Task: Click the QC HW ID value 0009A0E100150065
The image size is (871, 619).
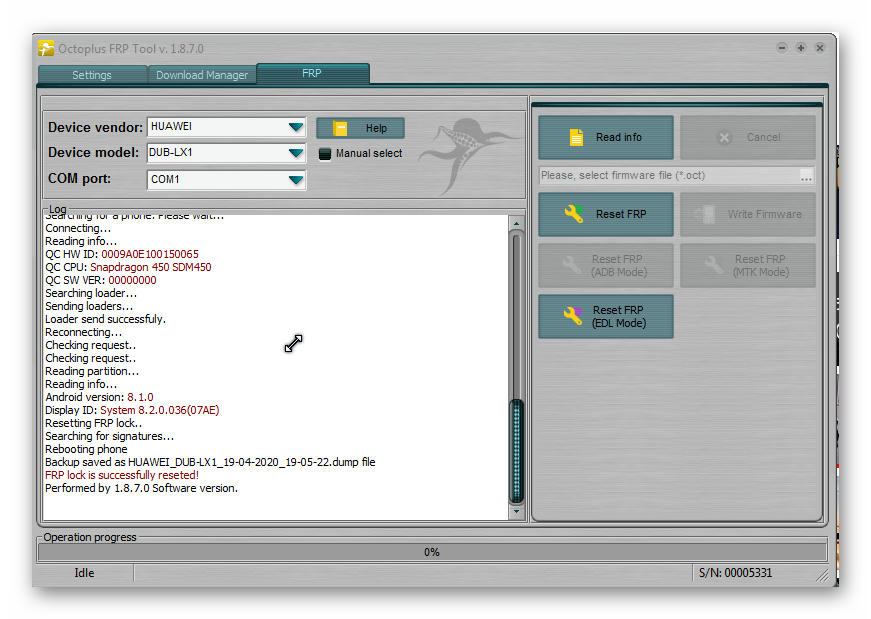Action: click(150, 254)
